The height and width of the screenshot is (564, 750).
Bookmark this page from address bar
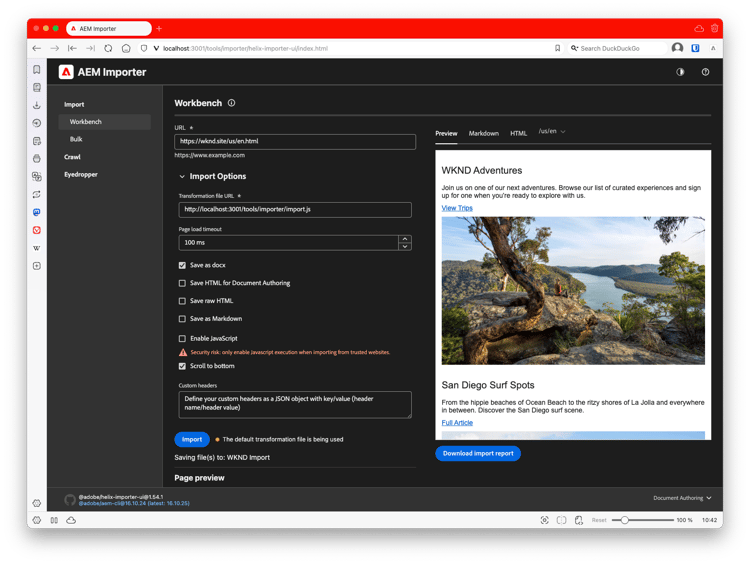pyautogui.click(x=557, y=48)
